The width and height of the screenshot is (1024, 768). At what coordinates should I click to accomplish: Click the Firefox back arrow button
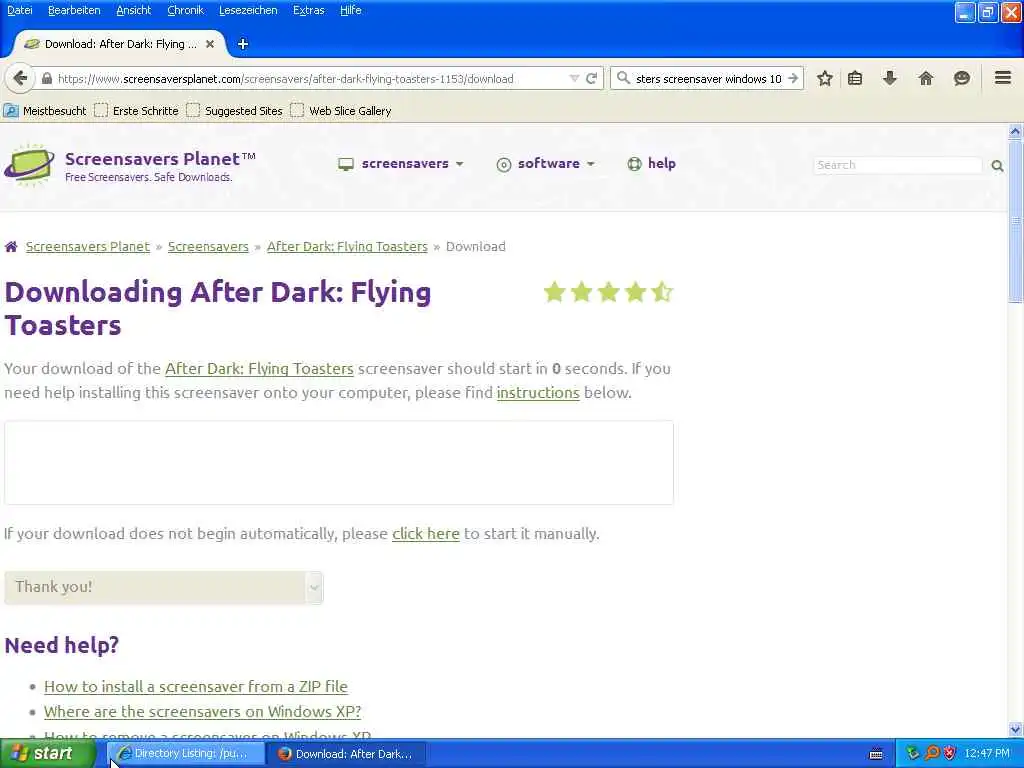(20, 78)
